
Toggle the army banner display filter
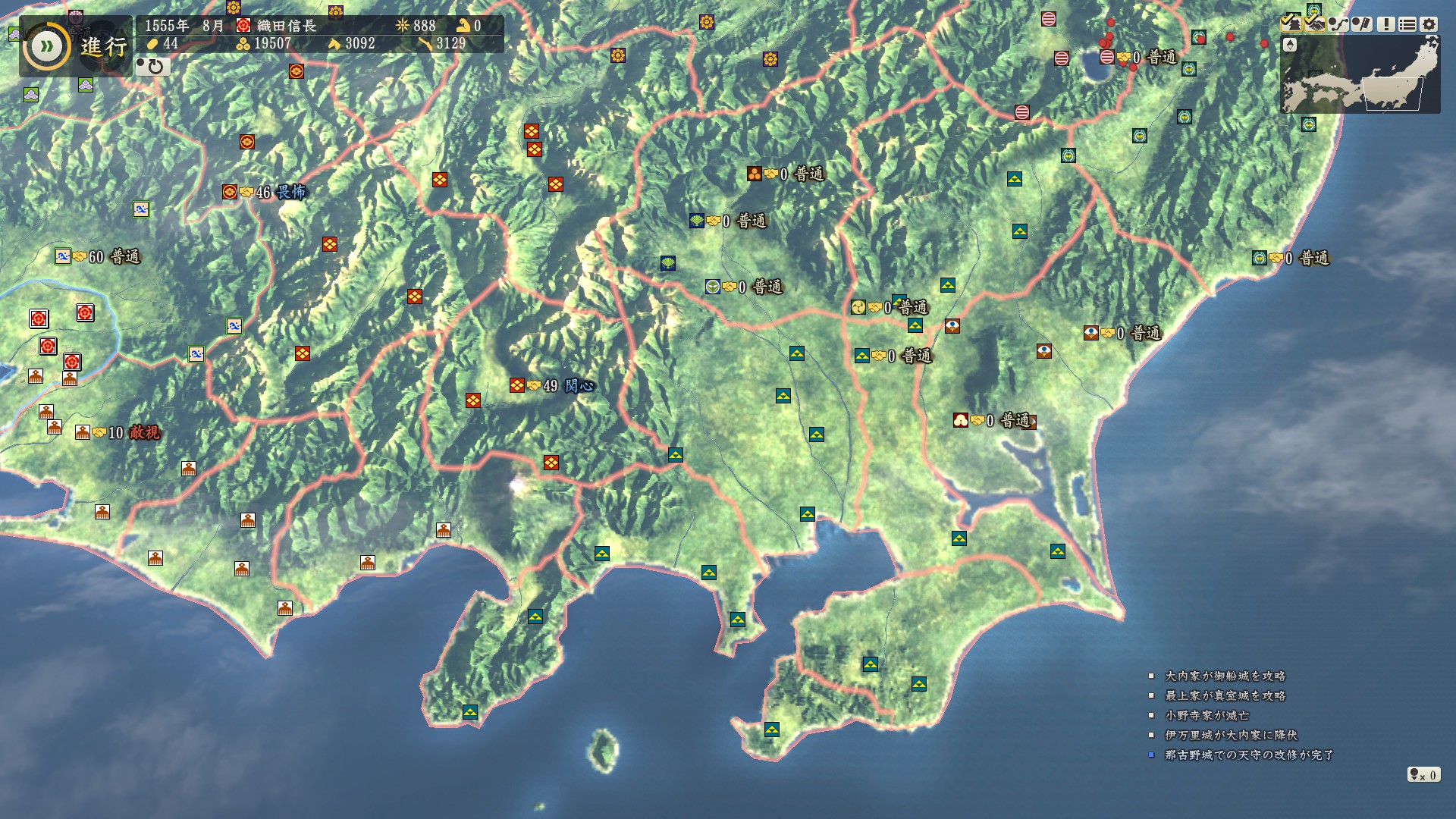point(1362,24)
